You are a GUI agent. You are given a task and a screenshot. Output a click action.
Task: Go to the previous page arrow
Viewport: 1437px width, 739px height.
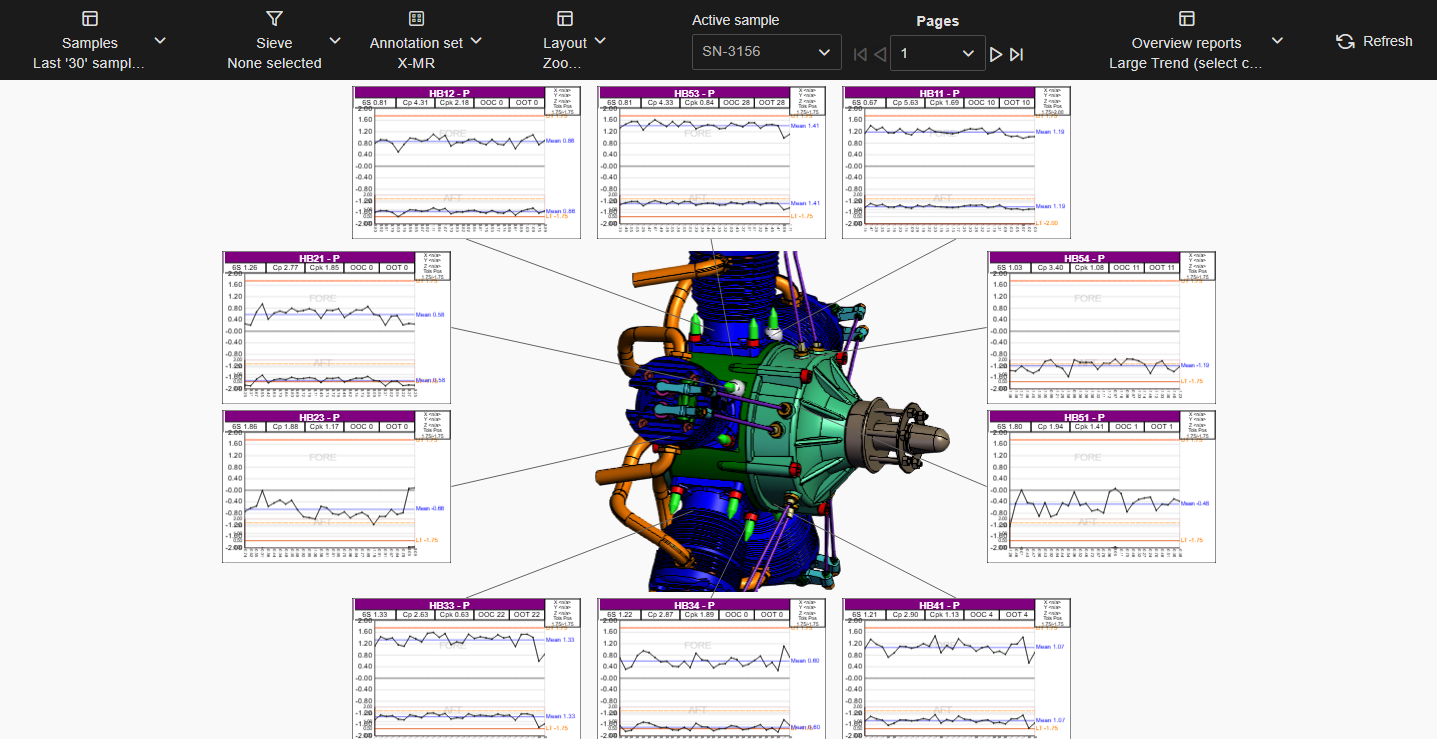click(x=880, y=54)
